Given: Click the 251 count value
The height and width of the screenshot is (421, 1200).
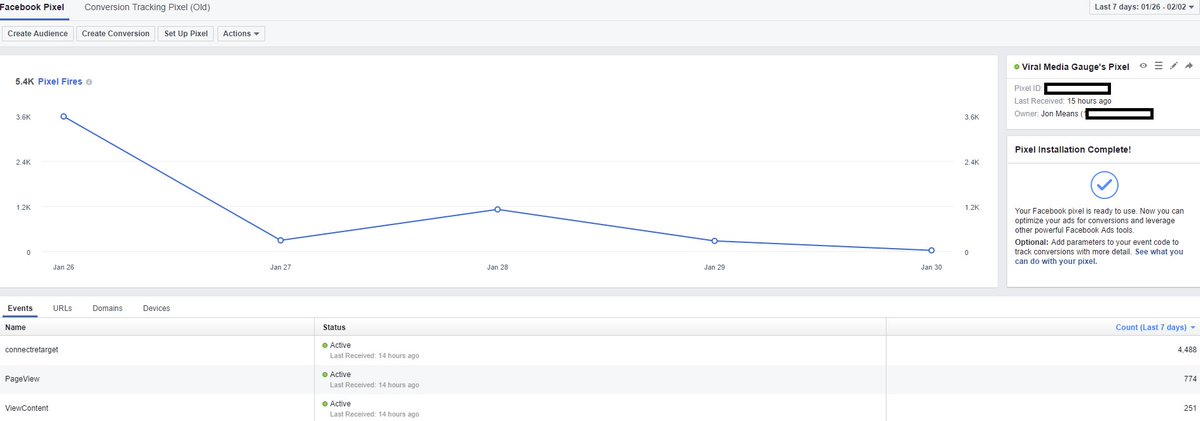Looking at the screenshot, I should pyautogui.click(x=1190, y=408).
